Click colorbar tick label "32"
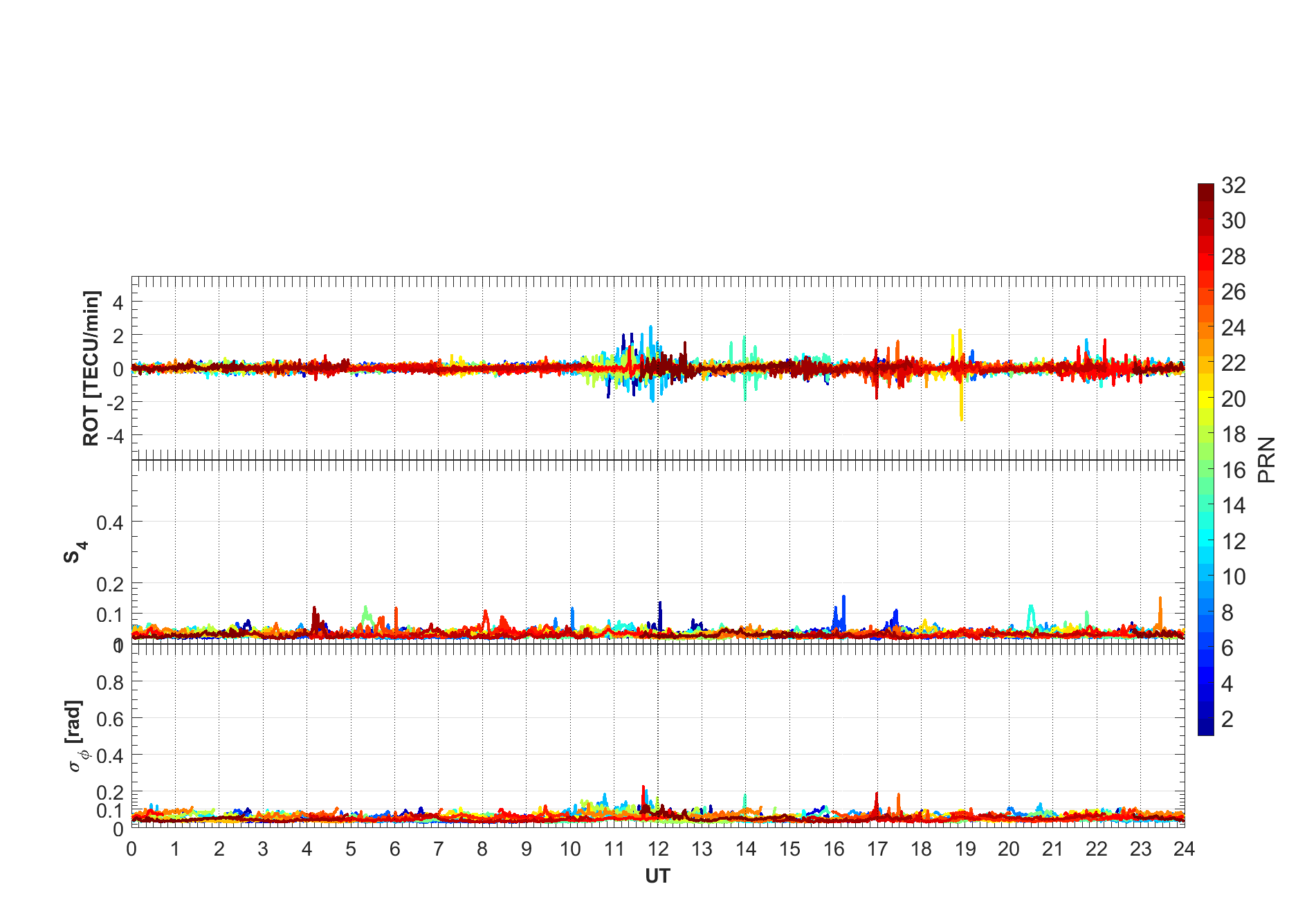Screen dimensions: 1316x920 click(x=1234, y=185)
